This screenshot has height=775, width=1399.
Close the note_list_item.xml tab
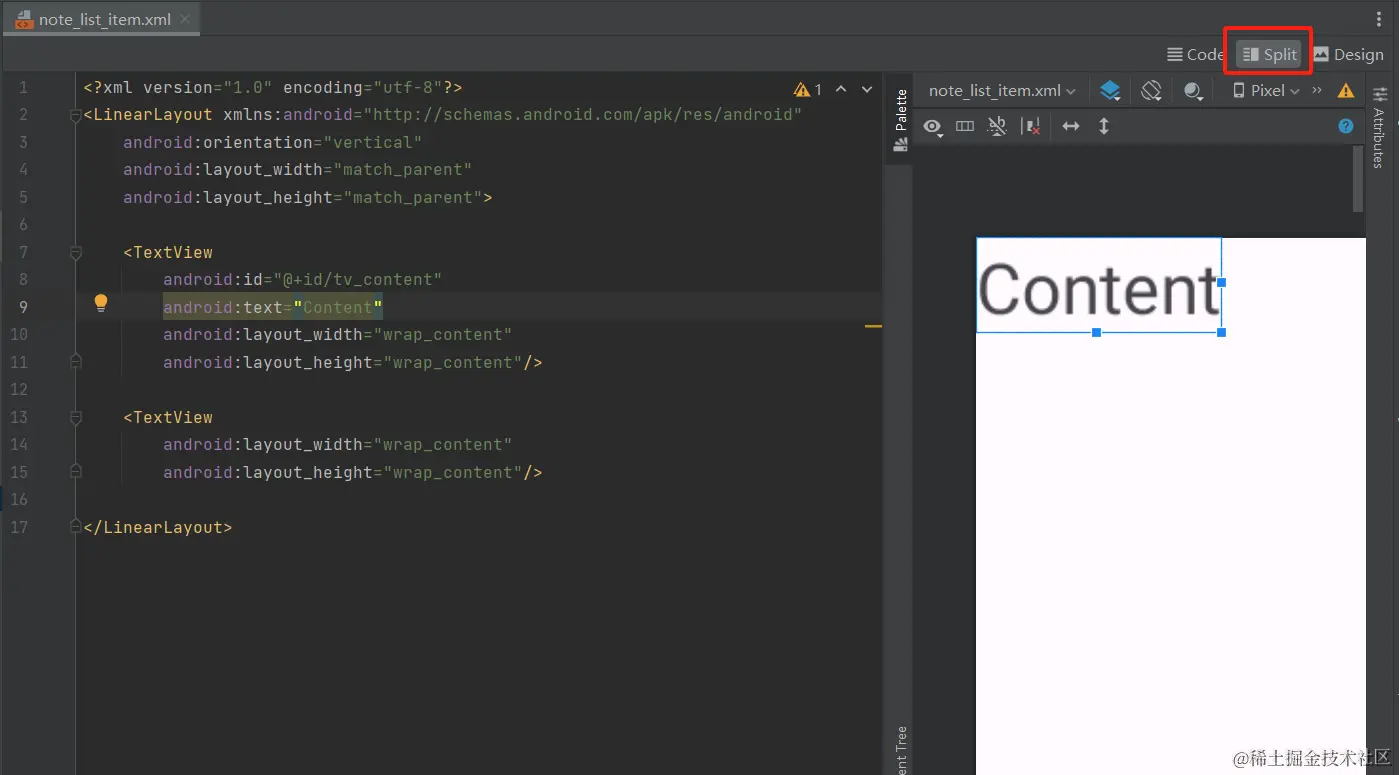coord(185,19)
